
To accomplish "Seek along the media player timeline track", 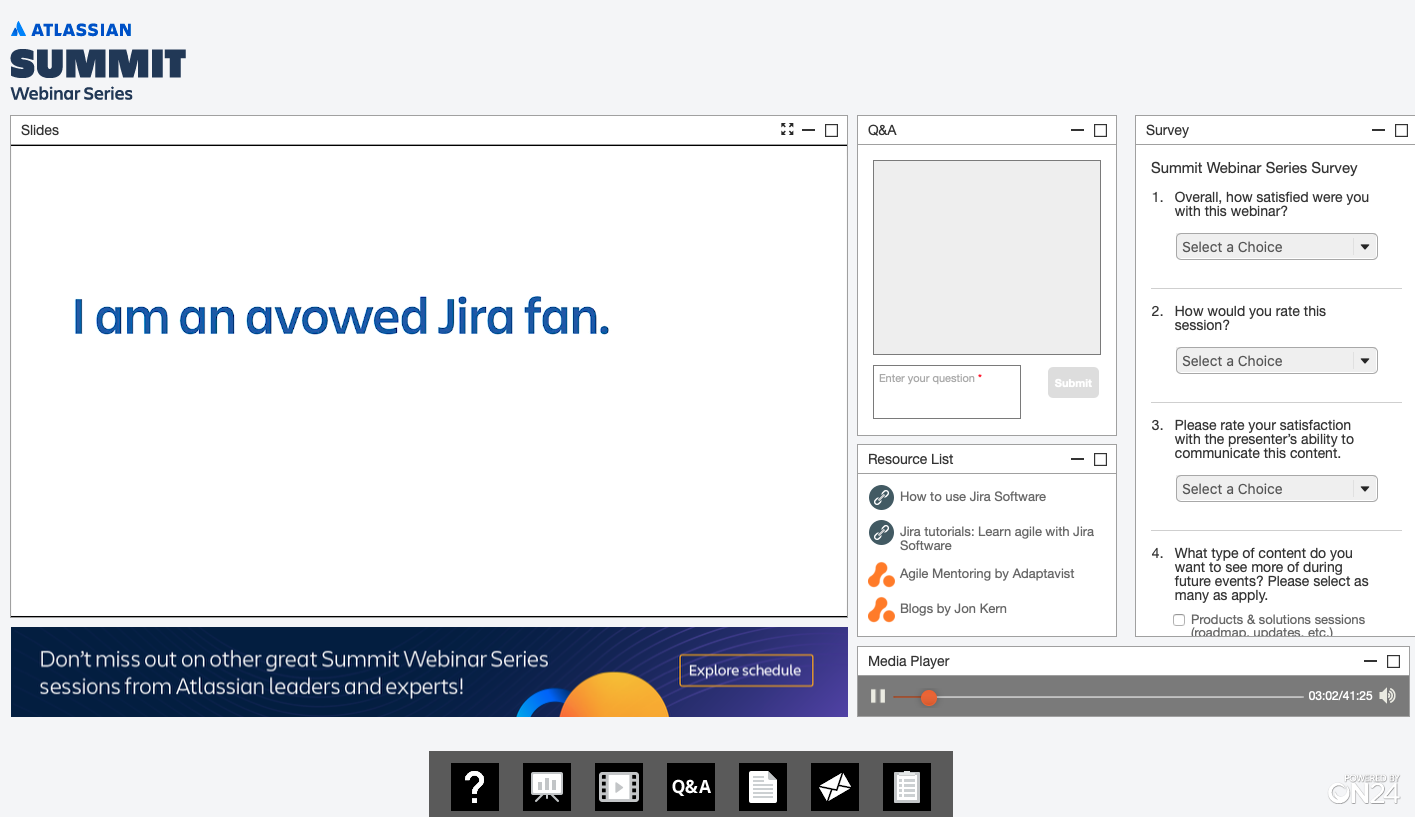I will point(1098,697).
